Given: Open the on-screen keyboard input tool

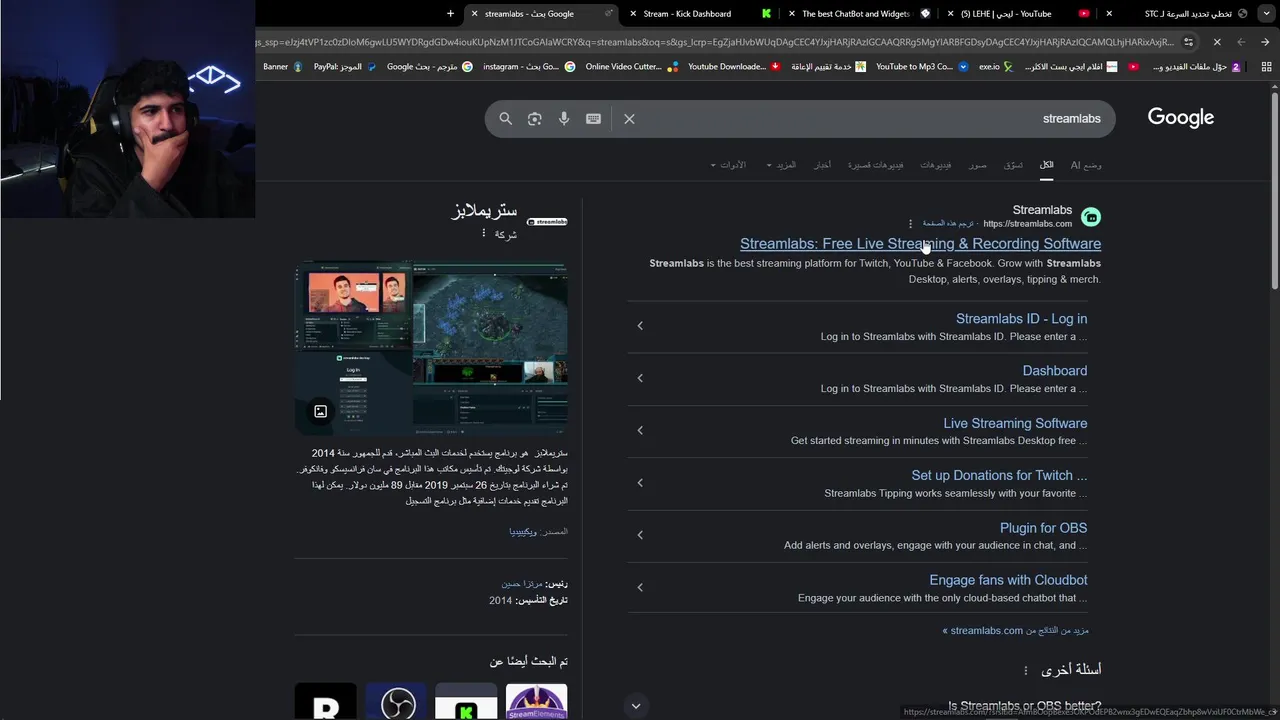Looking at the screenshot, I should click(x=593, y=118).
